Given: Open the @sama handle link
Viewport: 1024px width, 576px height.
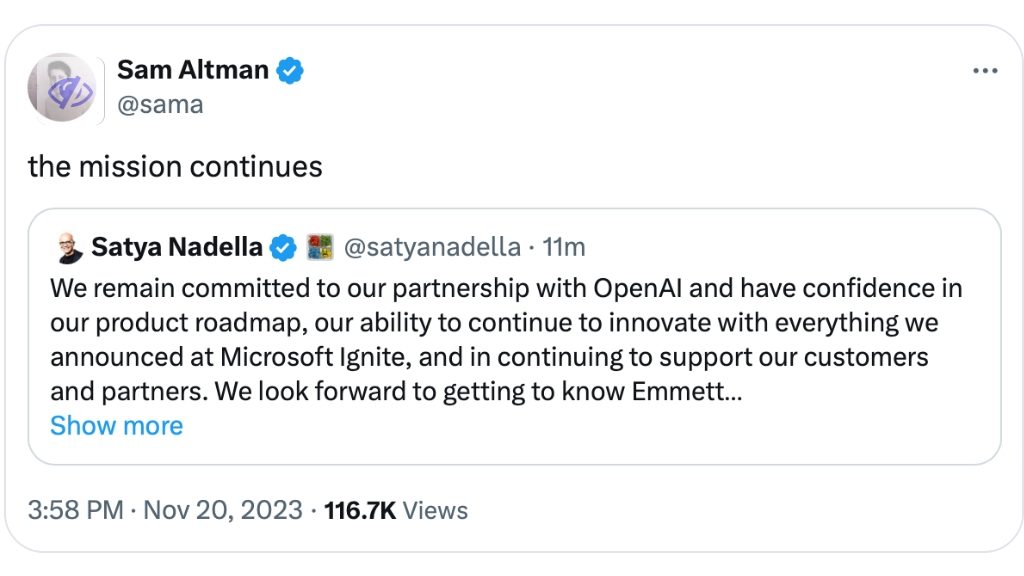Looking at the screenshot, I should click(x=160, y=104).
